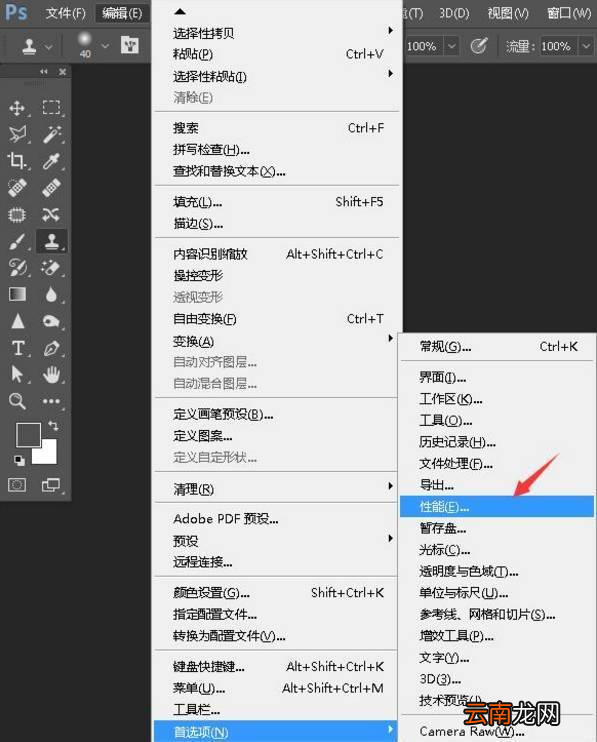This screenshot has width=597, height=742.
Task: Click Keyboard Shortcuts (键盘快捷键) item
Action: click(x=277, y=666)
